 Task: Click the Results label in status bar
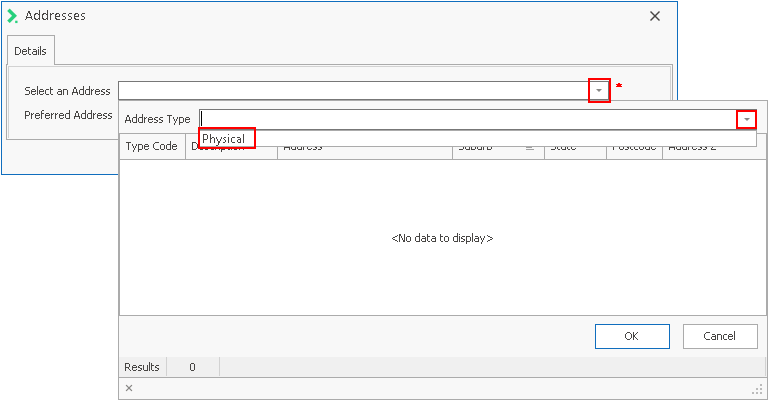(x=142, y=367)
